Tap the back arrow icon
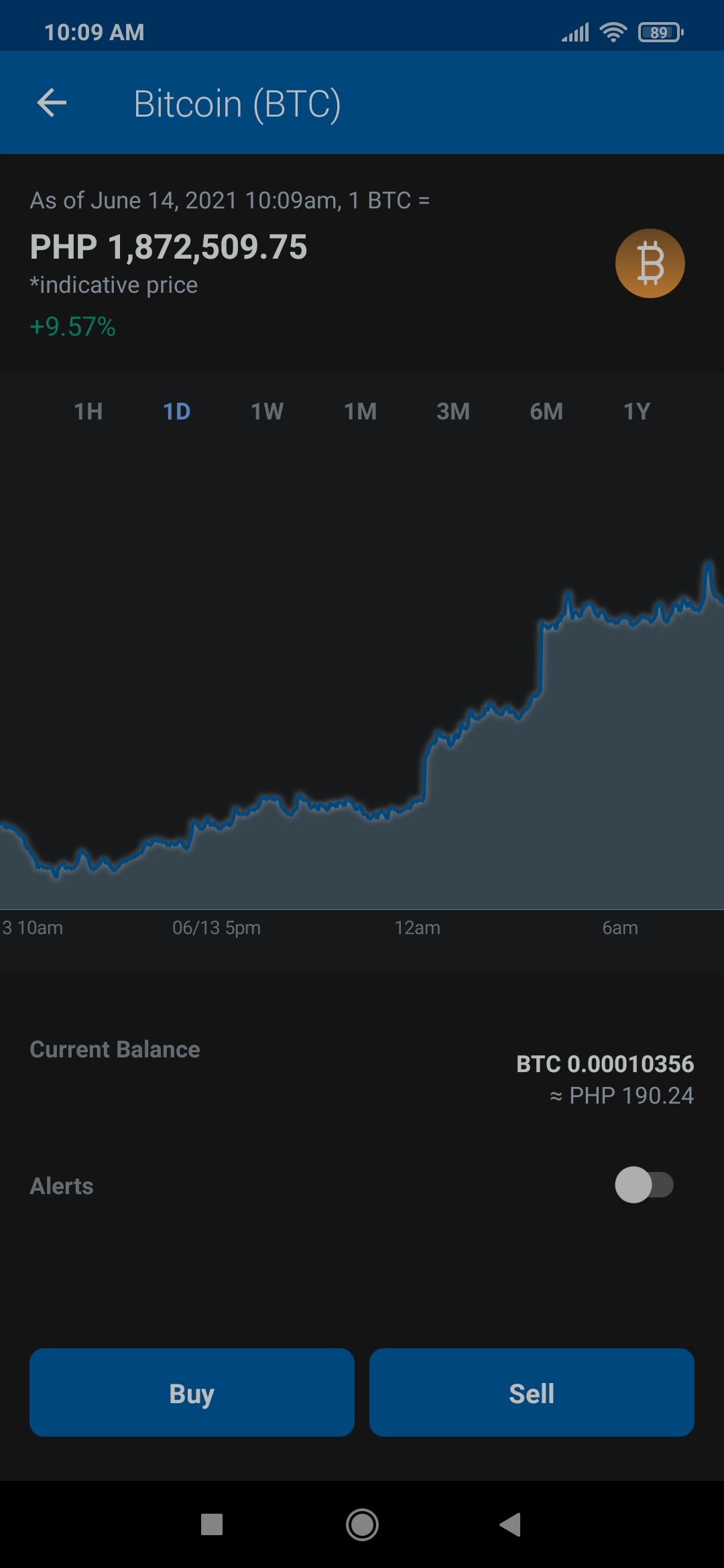 [52, 103]
